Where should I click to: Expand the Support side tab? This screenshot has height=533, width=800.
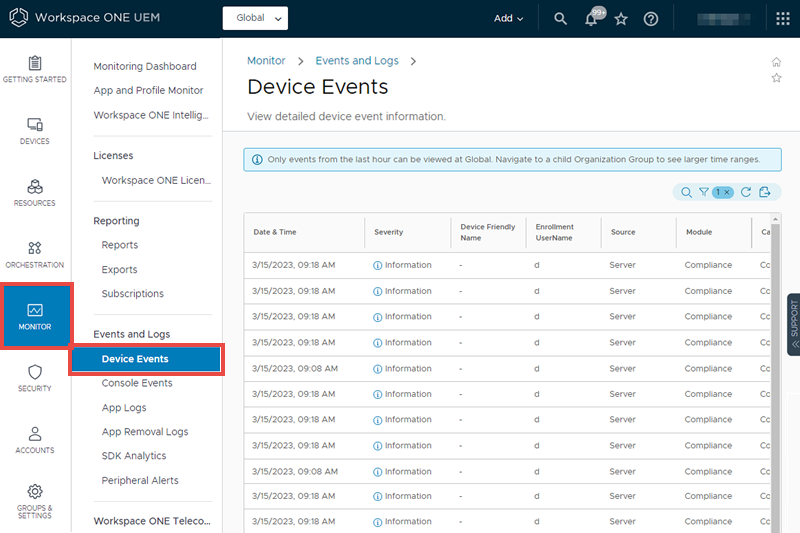793,324
